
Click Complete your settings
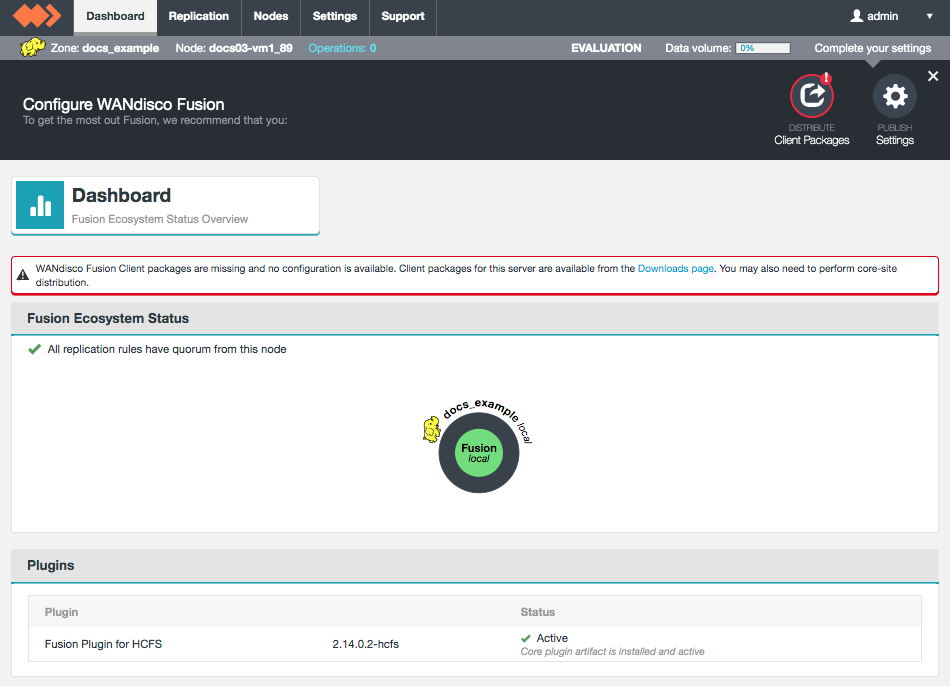pos(872,48)
